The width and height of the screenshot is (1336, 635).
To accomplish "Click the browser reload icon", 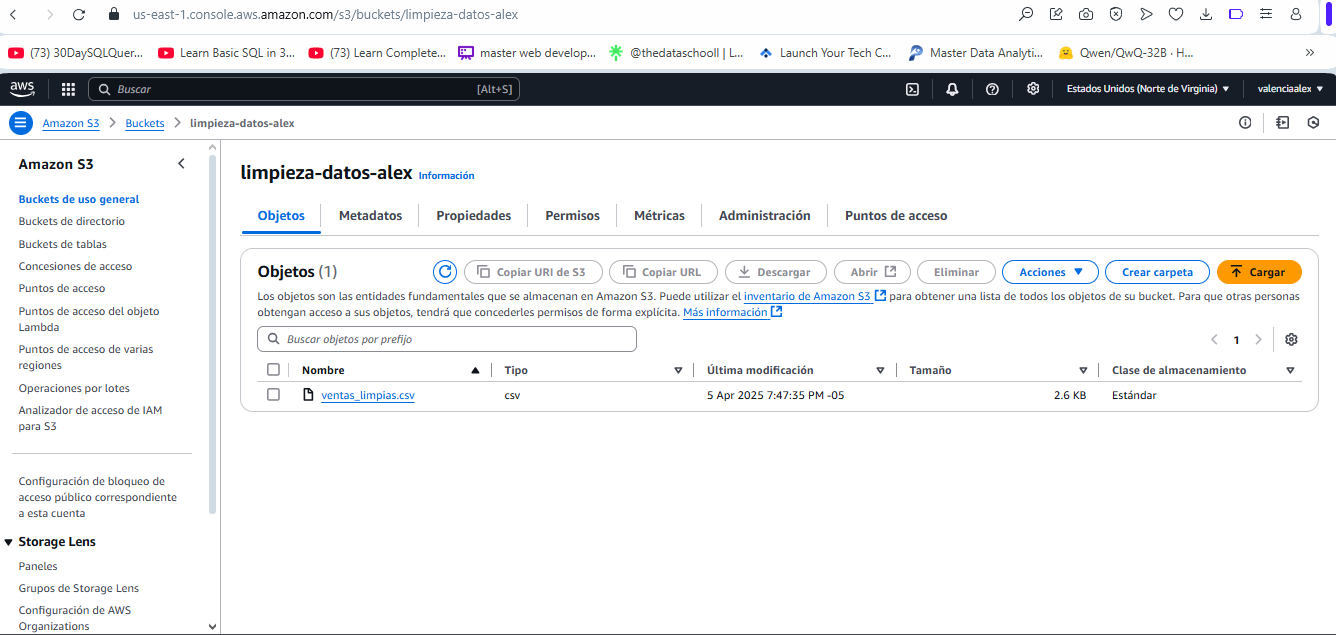I will pyautogui.click(x=80, y=15).
